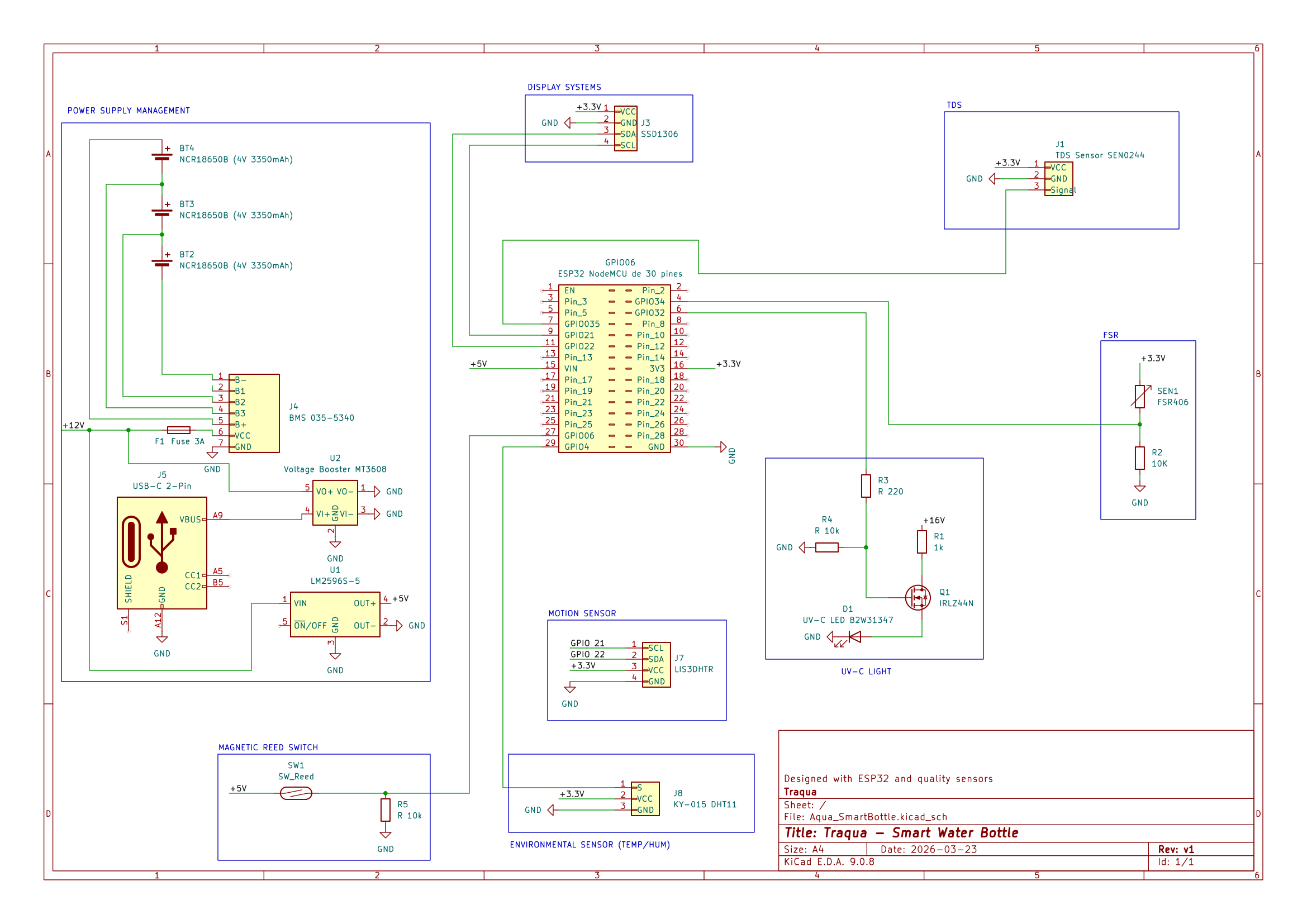
Task: Click the F1 Fuse 3A symbol
Action: pos(178,430)
